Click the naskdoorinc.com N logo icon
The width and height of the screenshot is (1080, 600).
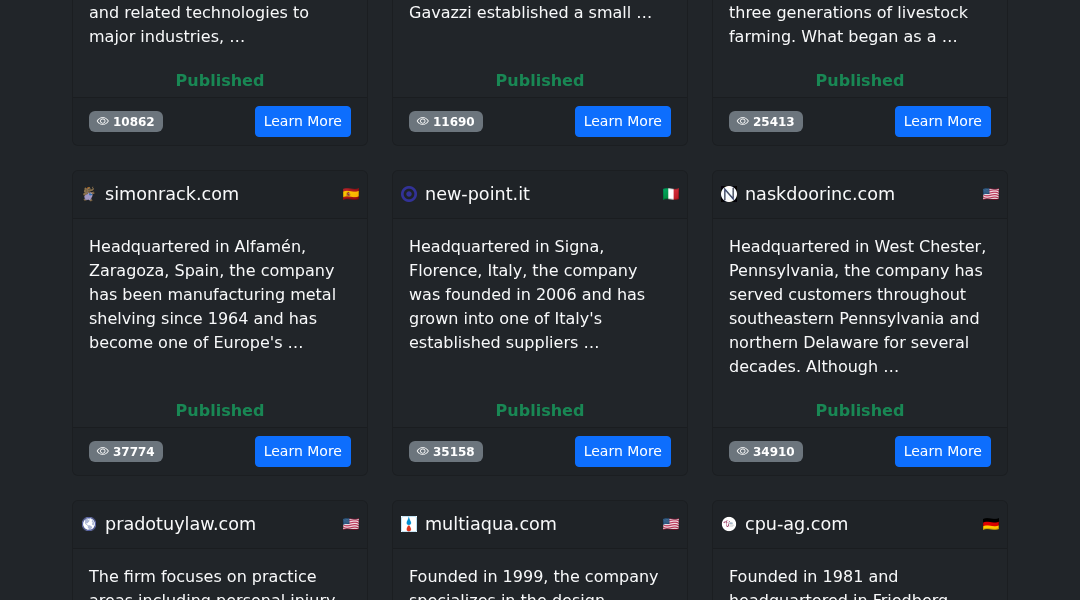[x=729, y=194]
